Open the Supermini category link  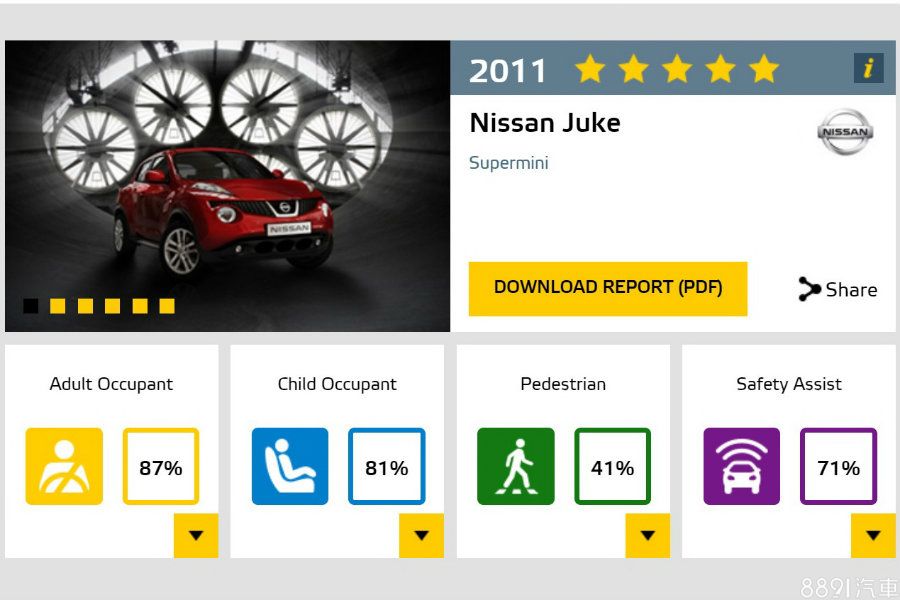pos(508,163)
